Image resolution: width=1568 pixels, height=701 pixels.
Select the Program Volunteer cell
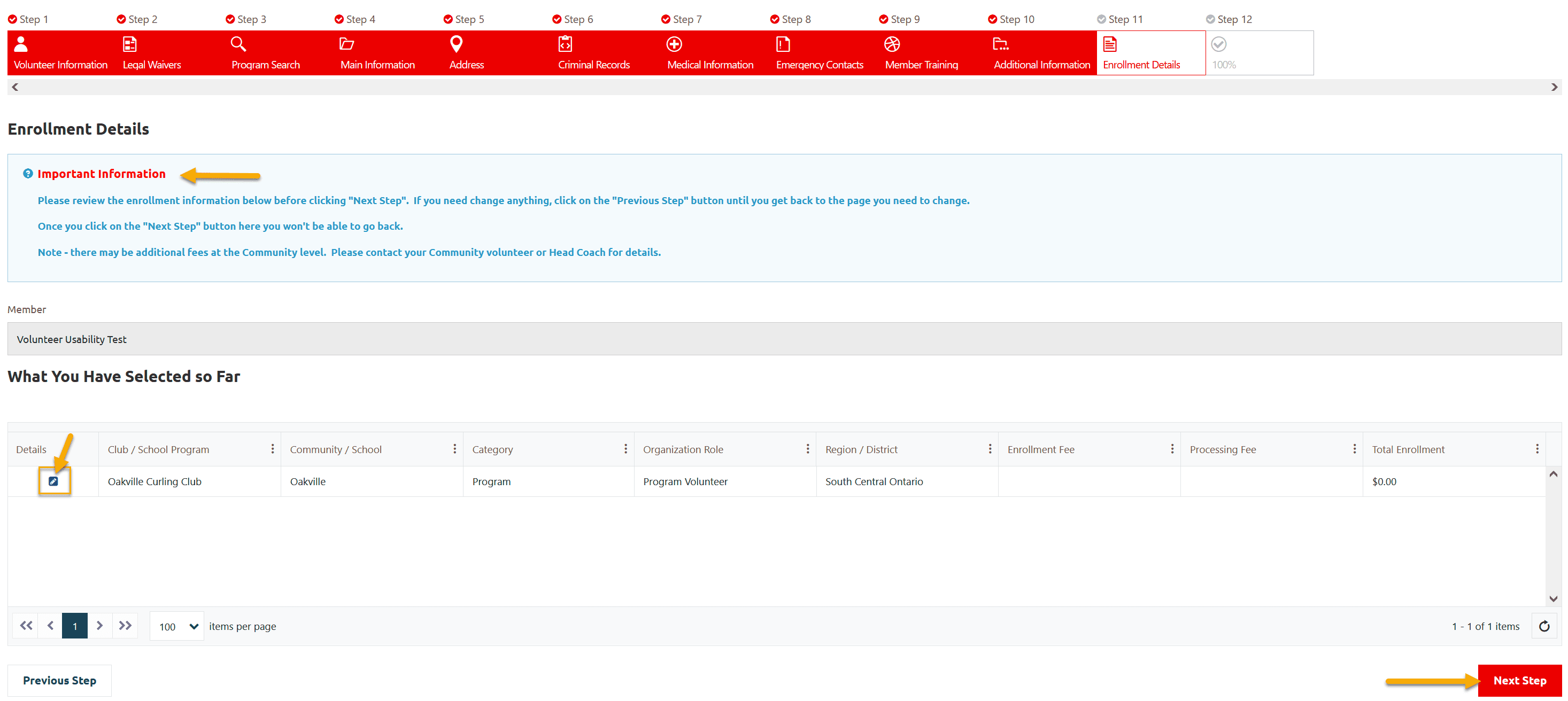724,481
